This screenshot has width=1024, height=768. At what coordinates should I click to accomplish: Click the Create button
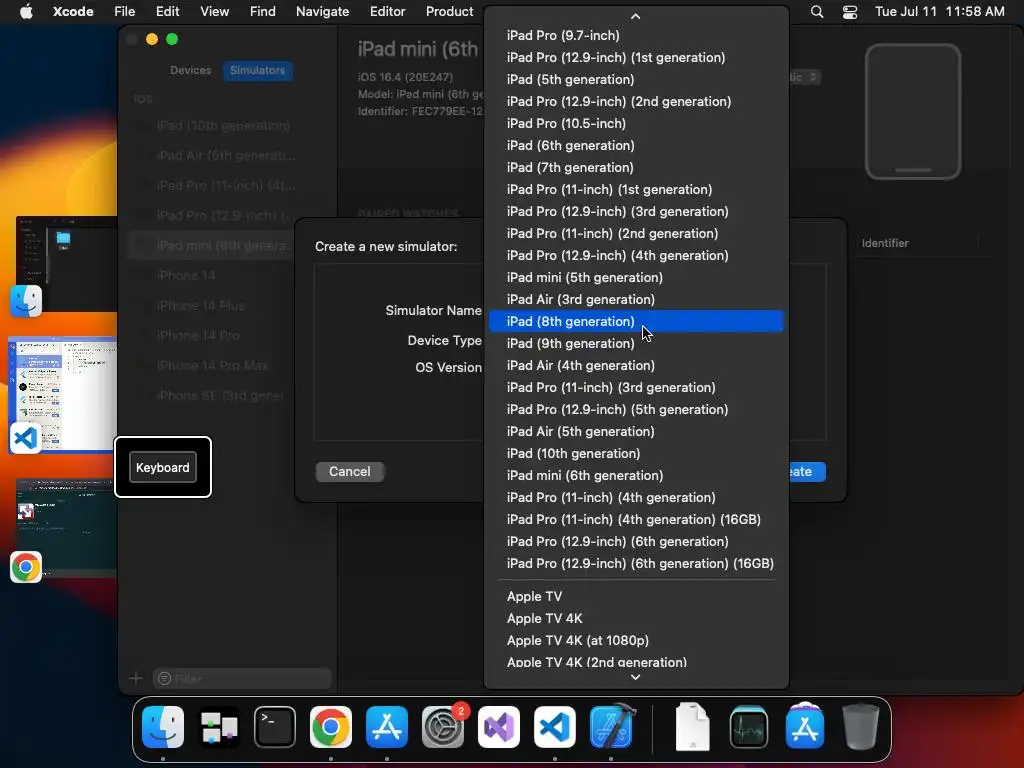coord(807,472)
